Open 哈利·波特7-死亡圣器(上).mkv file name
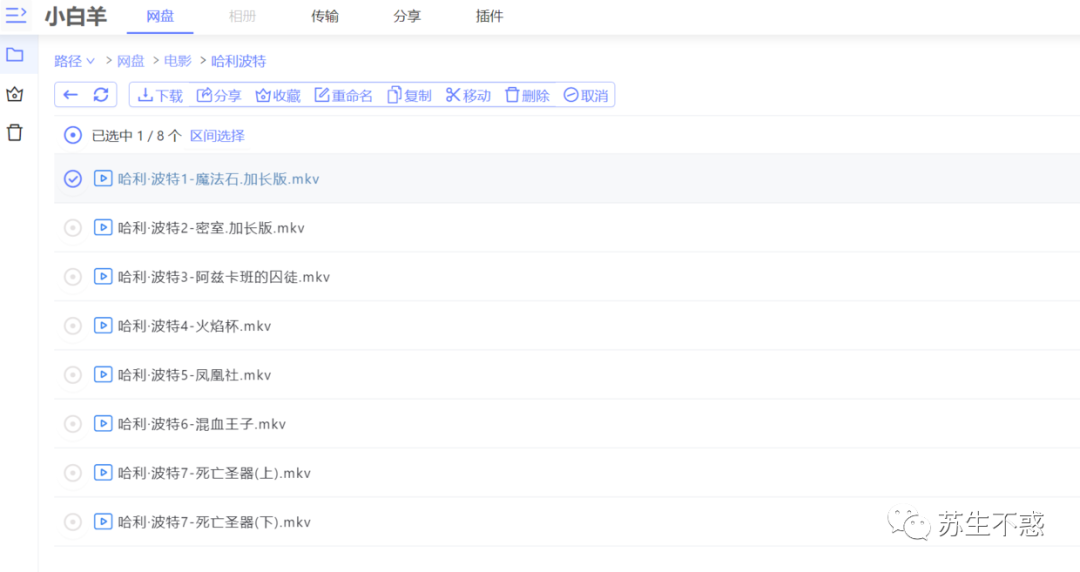Viewport: 1080px width, 572px height. coord(214,473)
